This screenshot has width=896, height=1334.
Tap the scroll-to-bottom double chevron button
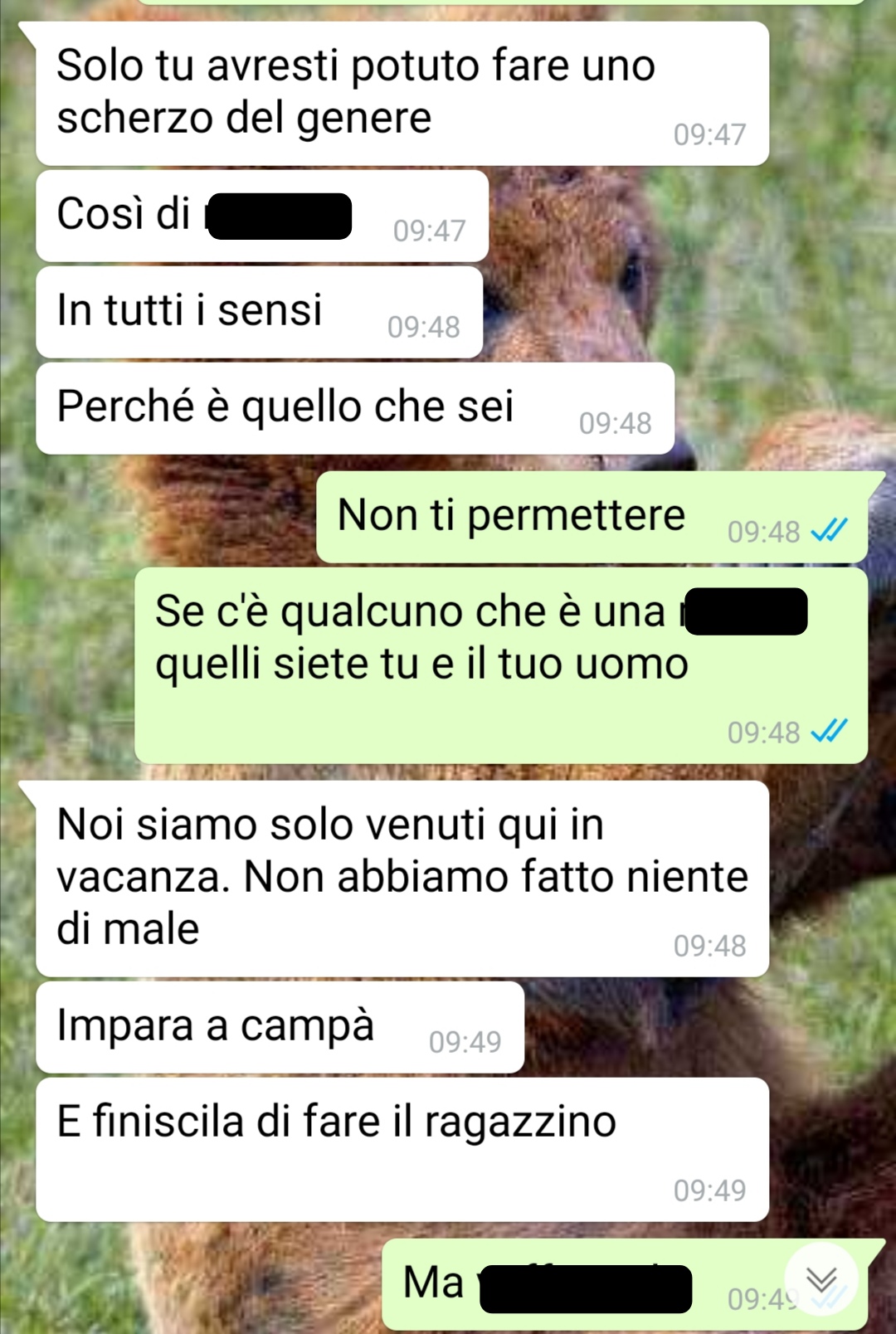point(821,1280)
